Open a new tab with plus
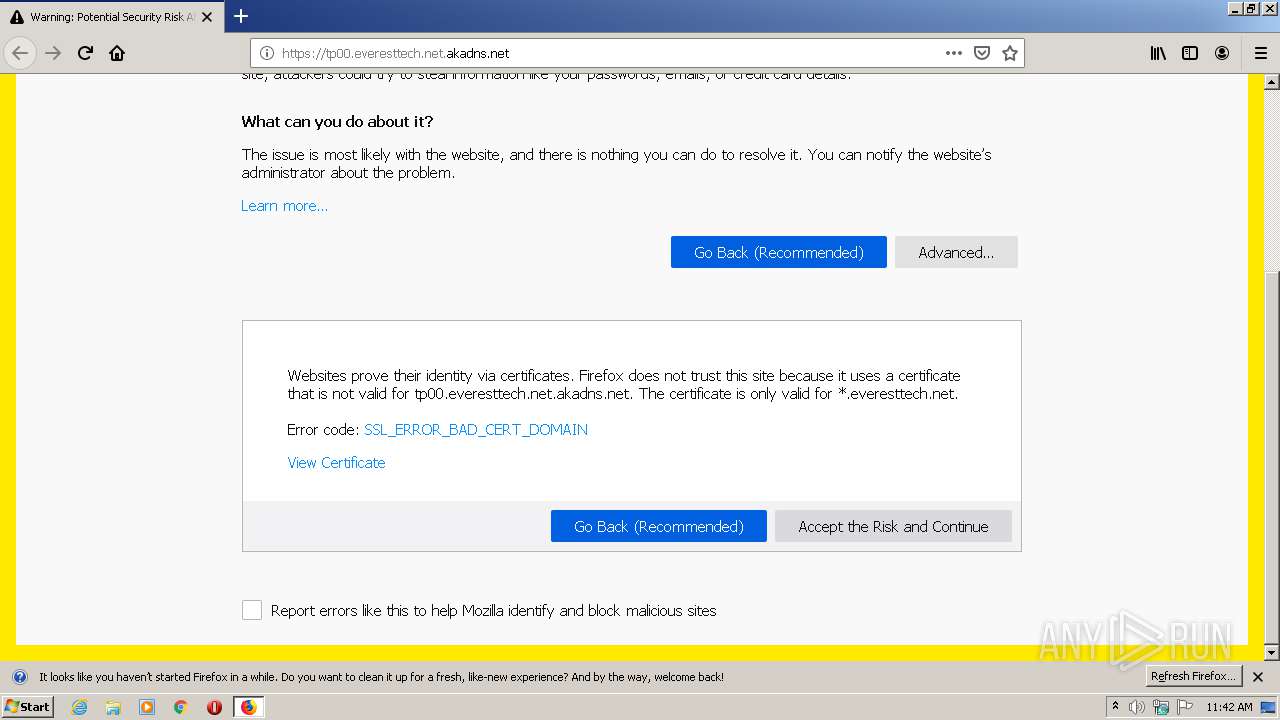 click(241, 16)
